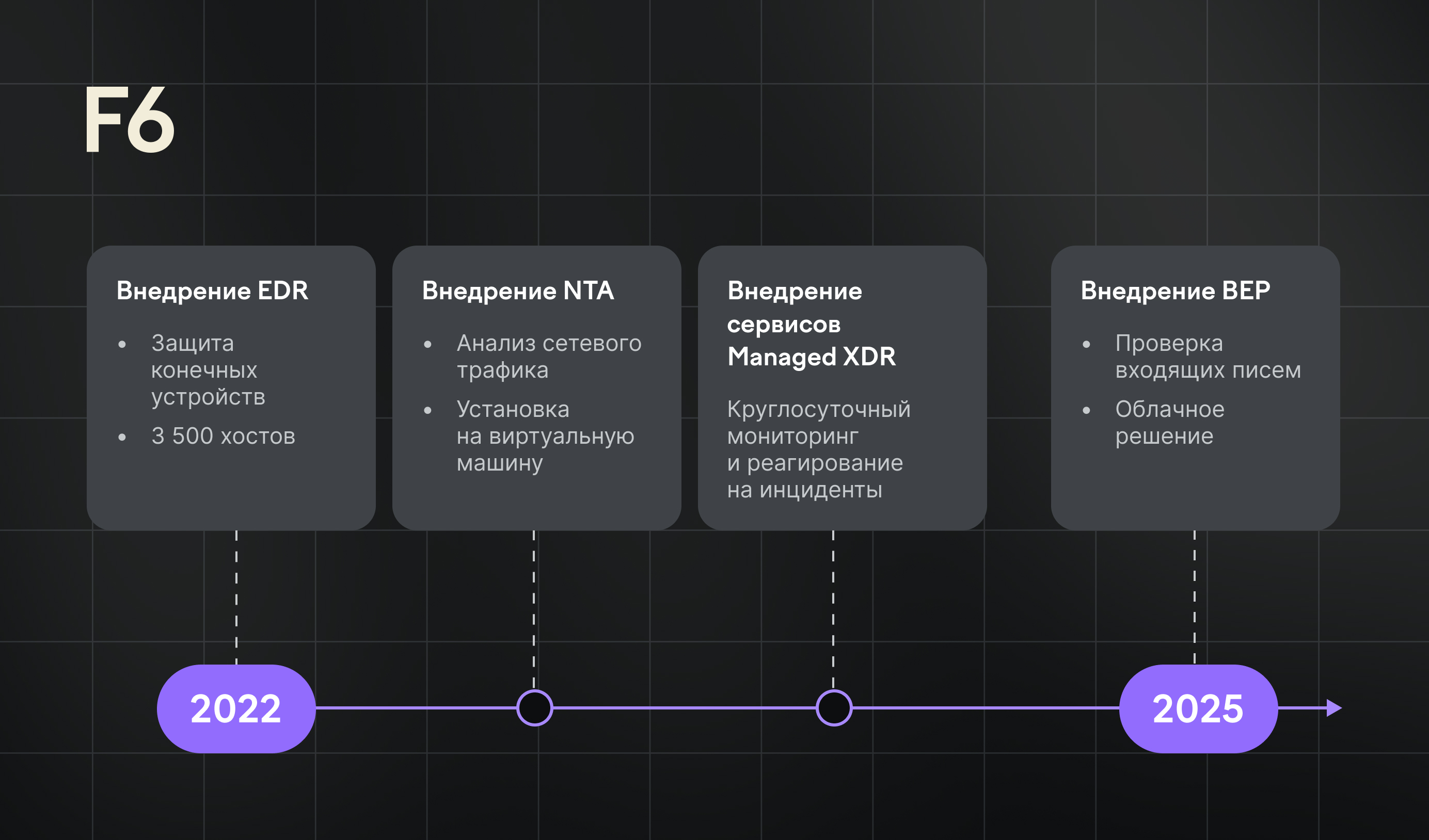Click the "Проверка входящих писем" bullet
The width and height of the screenshot is (1429, 840).
[1208, 357]
